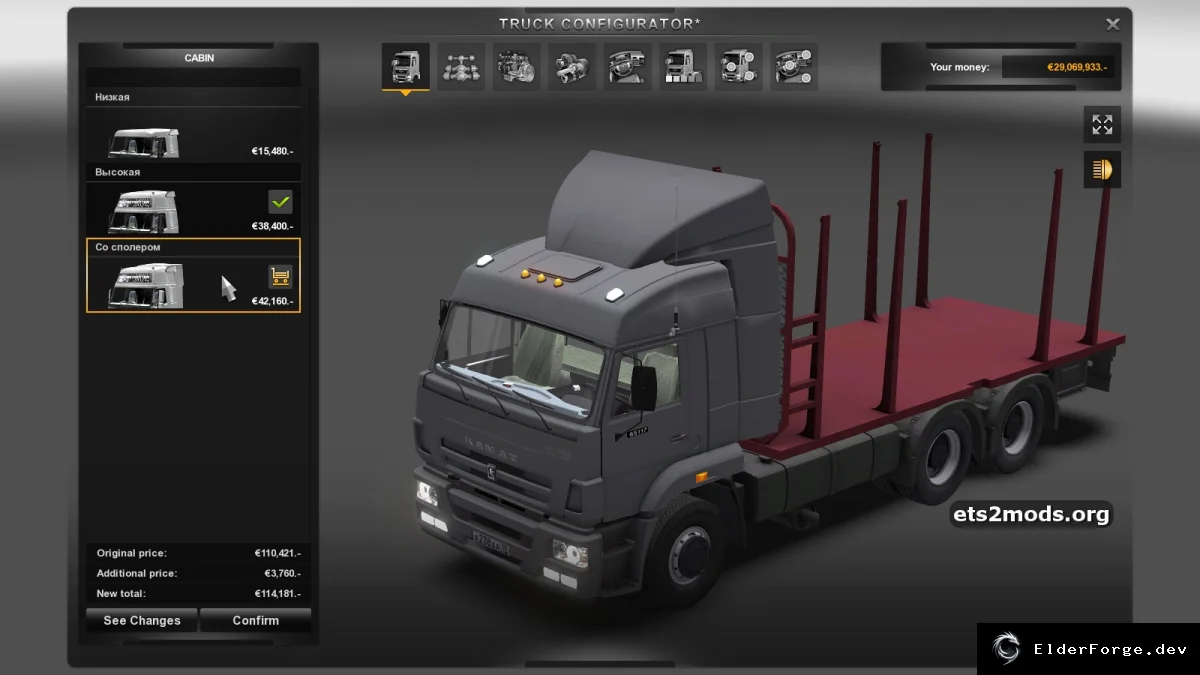Click the Confirm button
This screenshot has width=1200, height=675.
coord(256,620)
